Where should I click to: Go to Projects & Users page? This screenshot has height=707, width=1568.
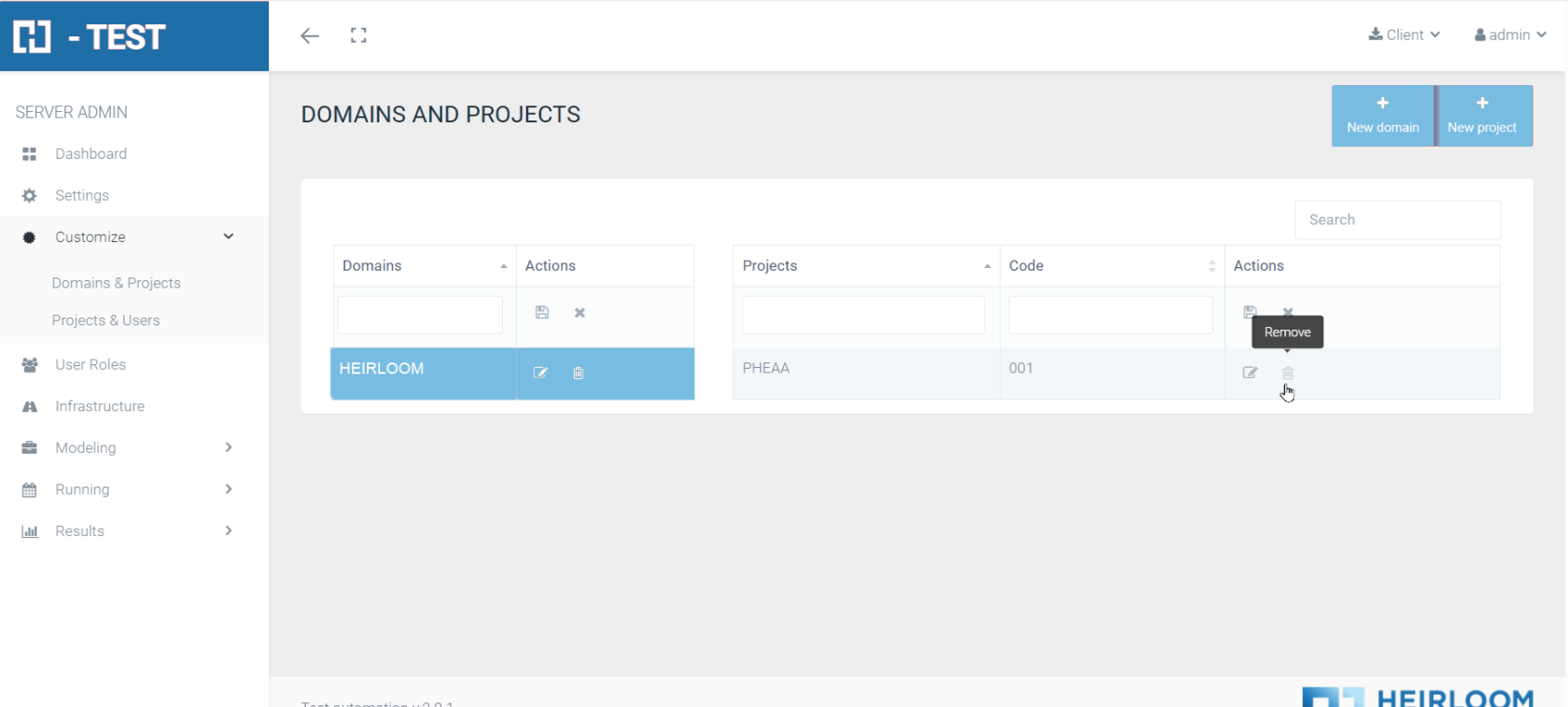[x=105, y=320]
